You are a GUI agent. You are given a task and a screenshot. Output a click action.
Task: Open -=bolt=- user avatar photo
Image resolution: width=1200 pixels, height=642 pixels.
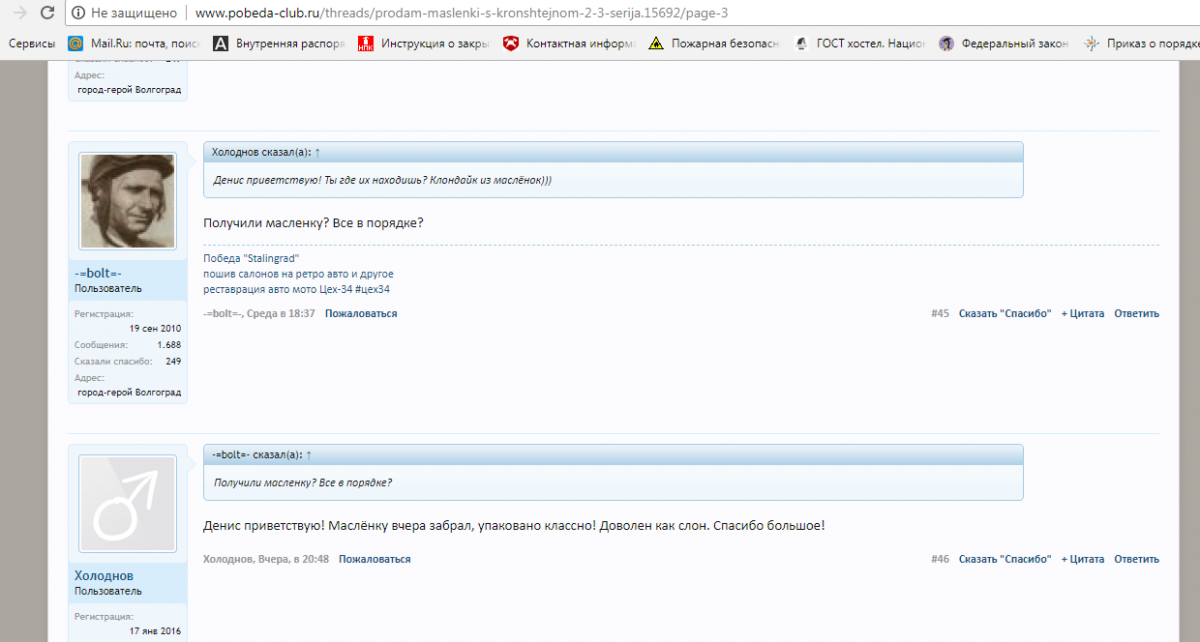pyautogui.click(x=127, y=201)
